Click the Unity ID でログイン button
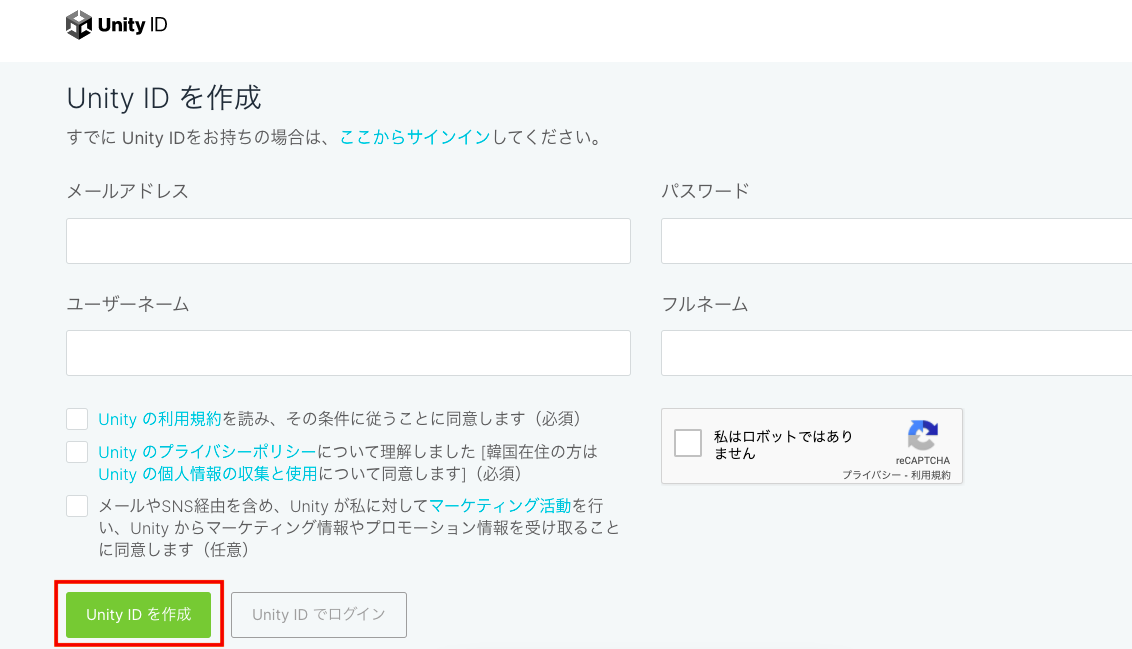Screen dimensions: 1132x649 click(319, 615)
